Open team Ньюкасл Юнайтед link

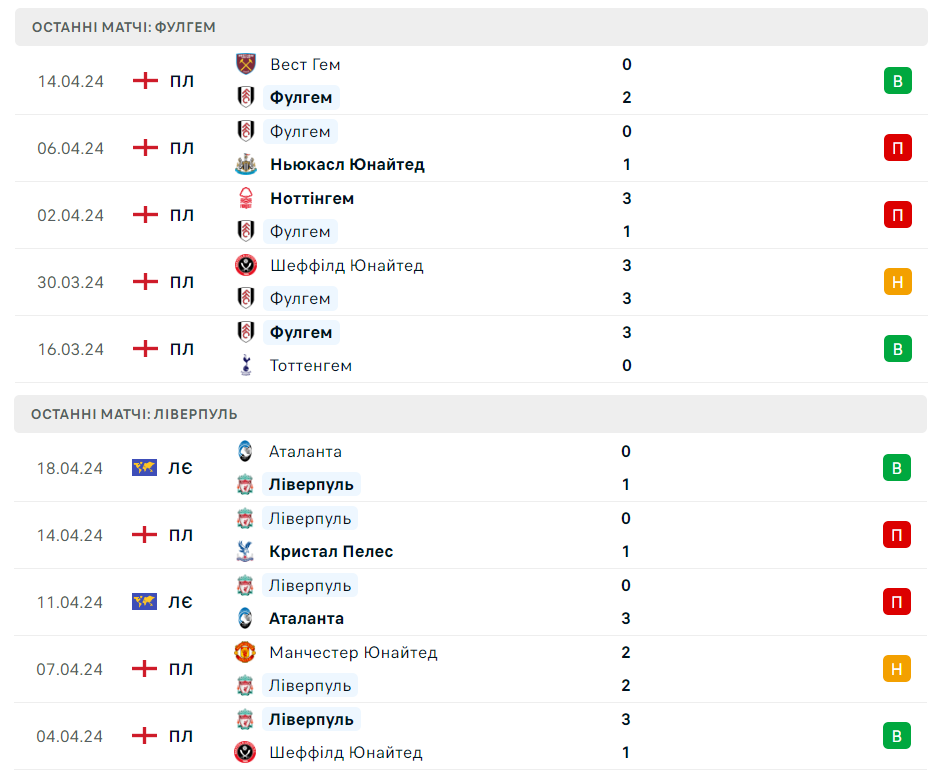click(347, 164)
